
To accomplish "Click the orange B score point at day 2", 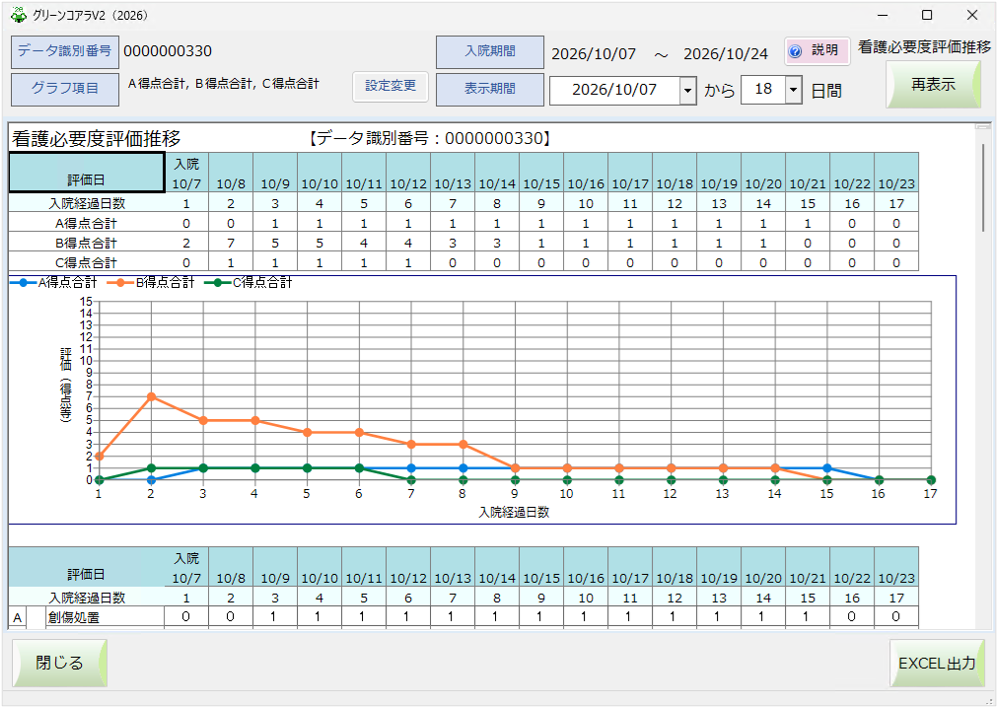I will pos(151,397).
